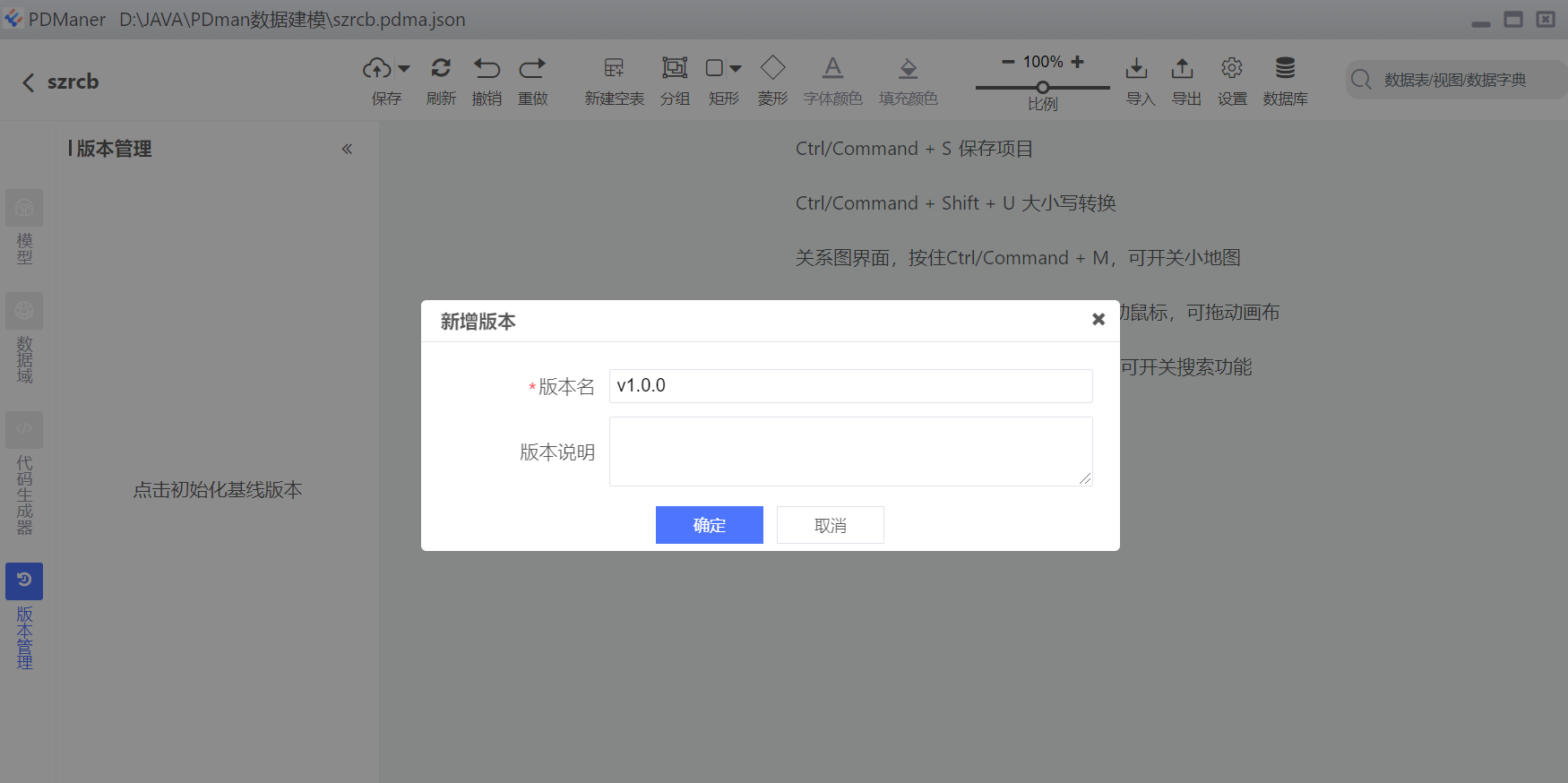1568x783 pixels.
Task: Open settings (设置) gear icon
Action: point(1232,68)
